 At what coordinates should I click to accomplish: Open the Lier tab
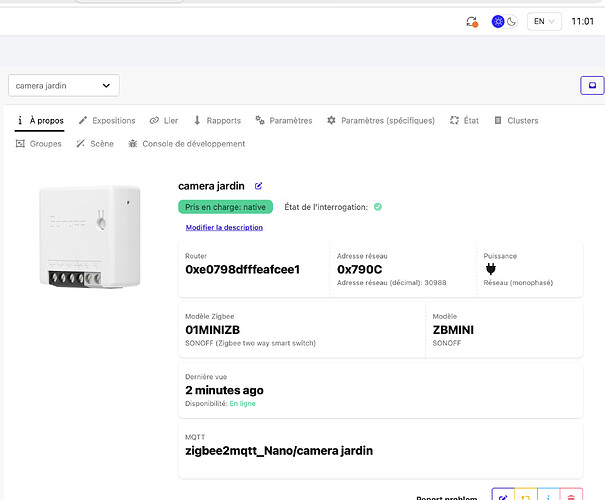coord(164,121)
